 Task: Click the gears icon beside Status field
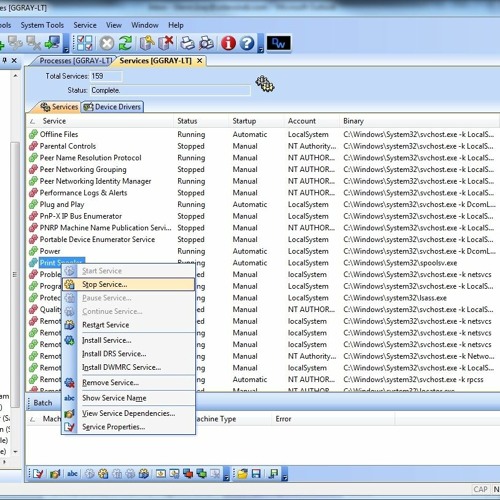(x=265, y=84)
